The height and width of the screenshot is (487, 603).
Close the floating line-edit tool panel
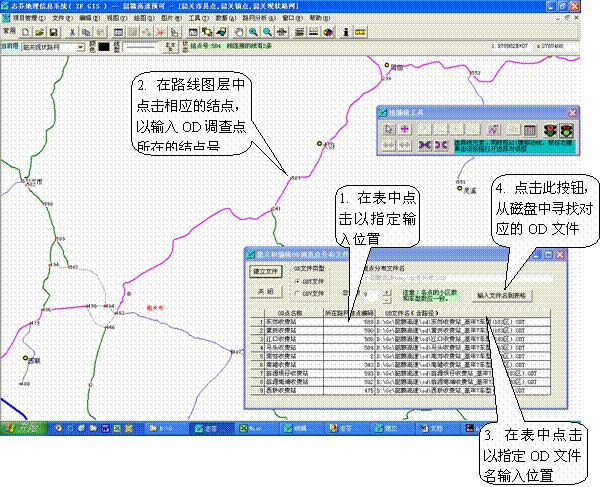[572, 113]
